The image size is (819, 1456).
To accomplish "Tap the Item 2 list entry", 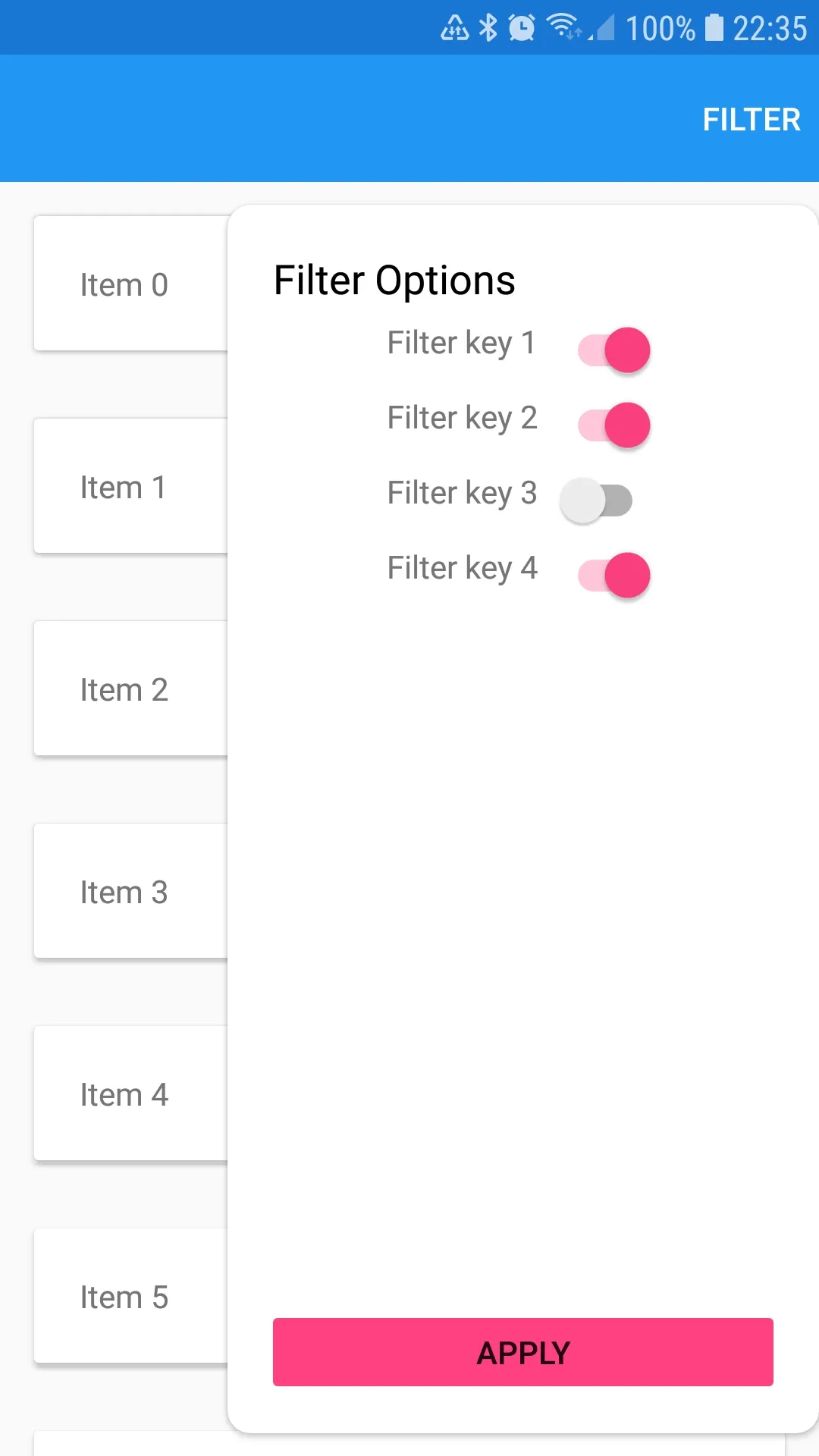I will (130, 689).
